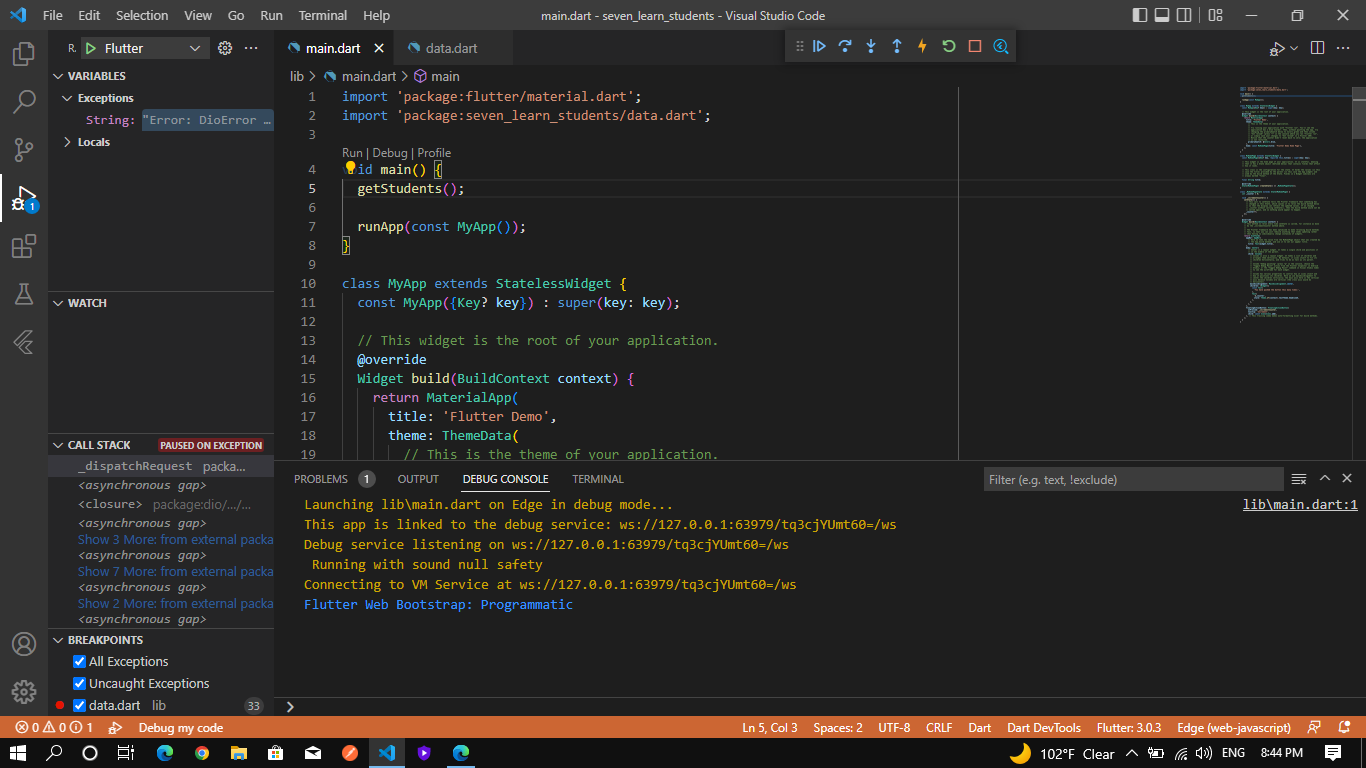The height and width of the screenshot is (768, 1366).
Task: Click the debug console filter field
Action: [x=1133, y=479]
